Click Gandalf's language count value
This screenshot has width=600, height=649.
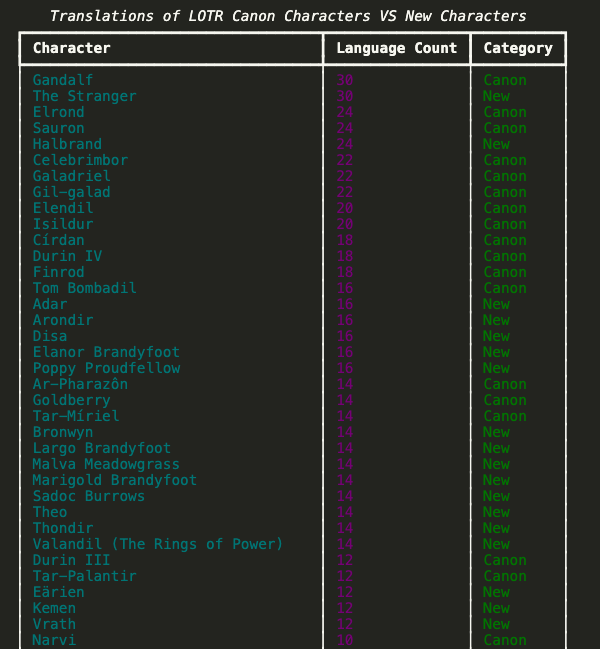click(x=345, y=80)
